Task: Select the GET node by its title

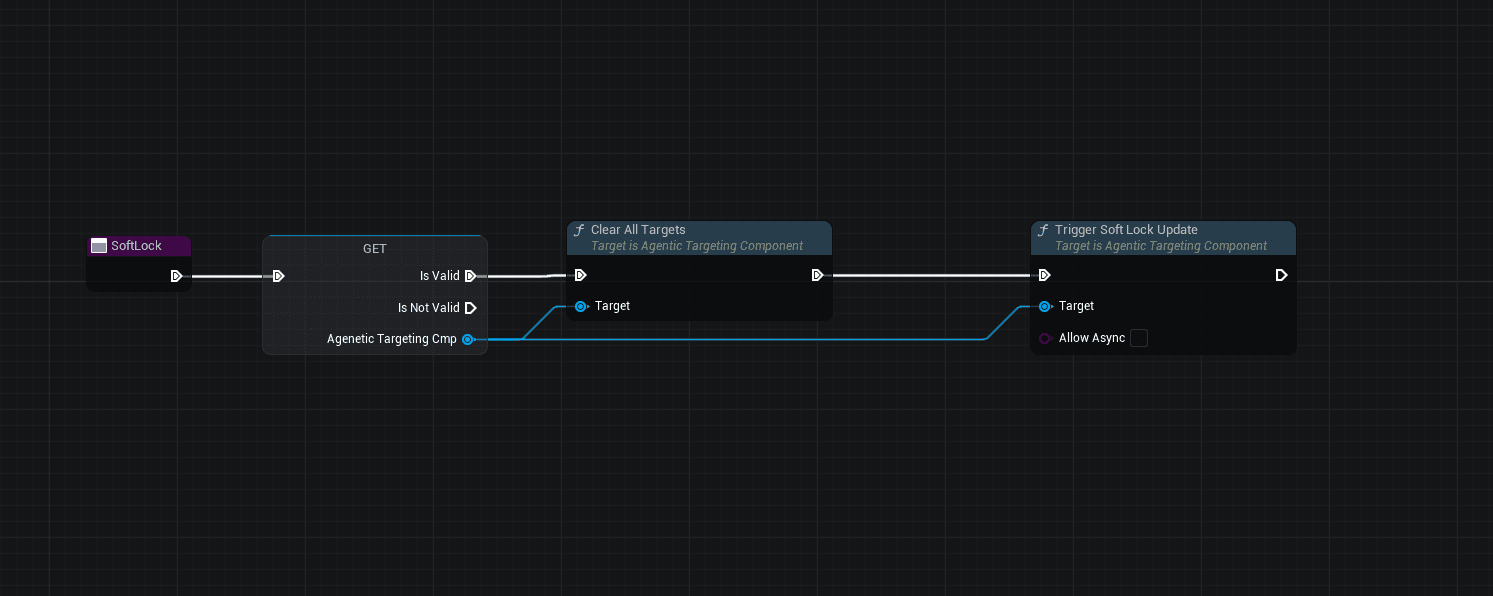Action: coord(374,248)
